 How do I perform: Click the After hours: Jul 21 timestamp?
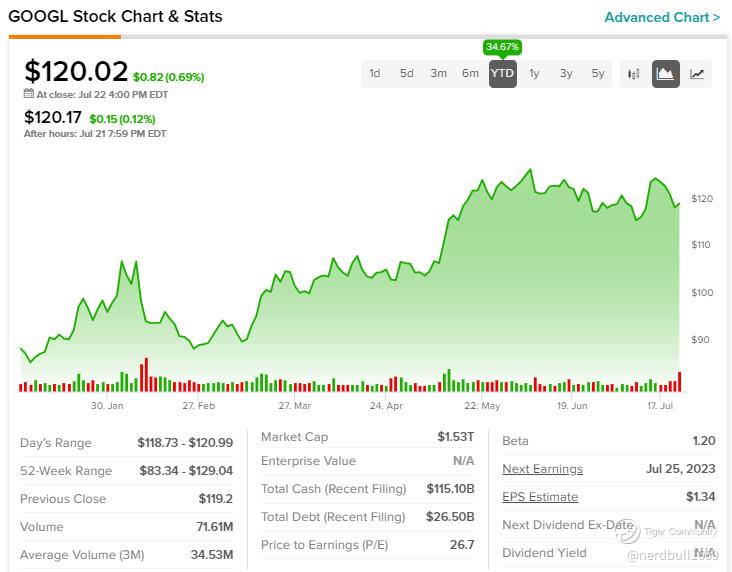click(95, 134)
